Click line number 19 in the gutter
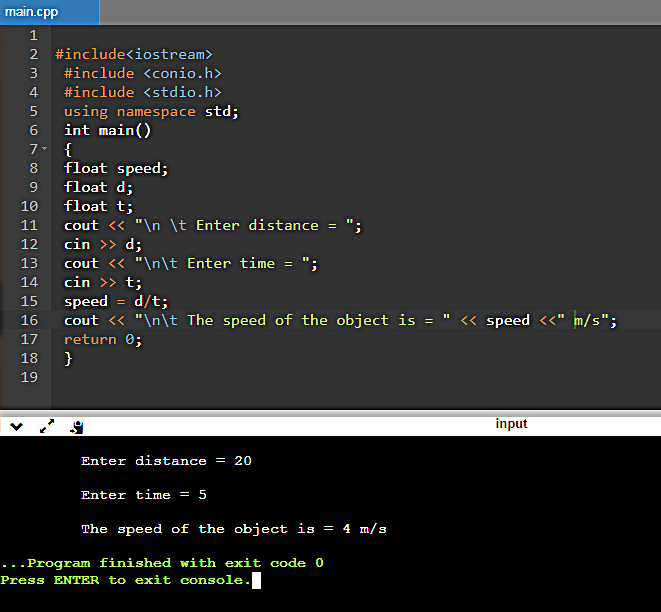This screenshot has height=612, width=661. tap(29, 377)
